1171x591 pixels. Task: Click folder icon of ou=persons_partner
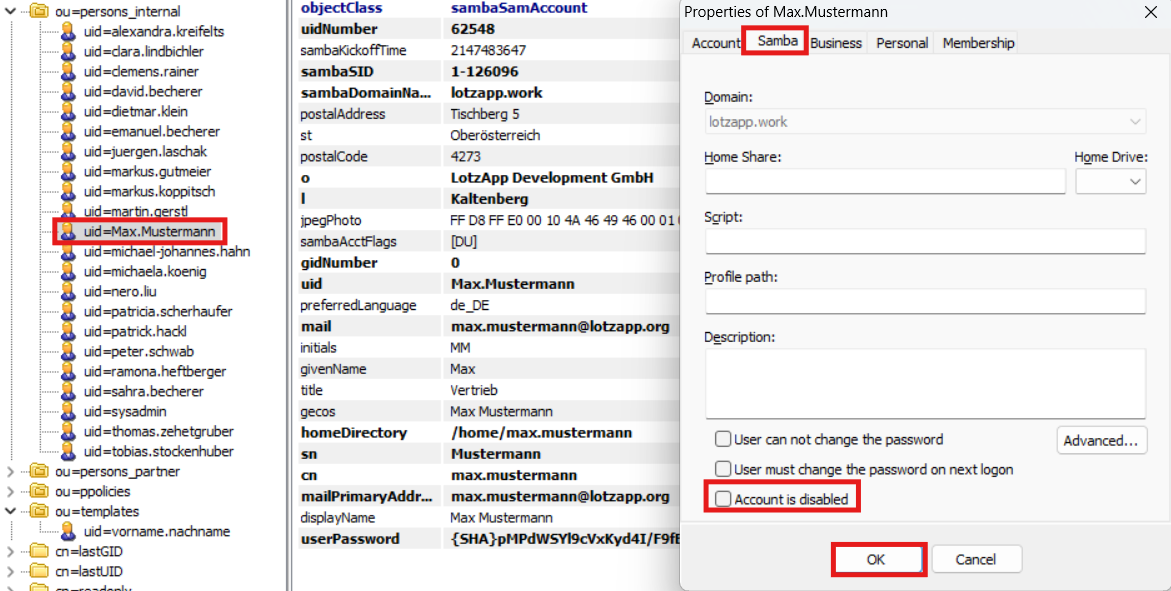tap(39, 471)
